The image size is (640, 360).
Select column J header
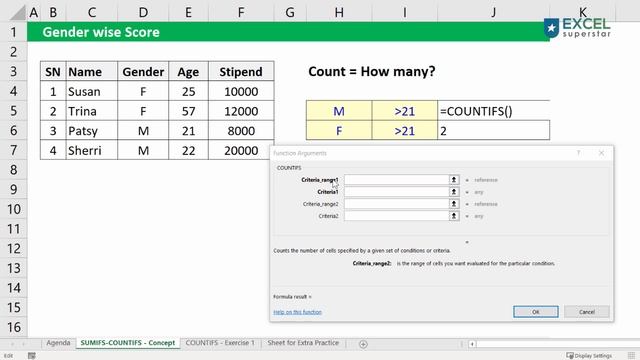tap(493, 13)
